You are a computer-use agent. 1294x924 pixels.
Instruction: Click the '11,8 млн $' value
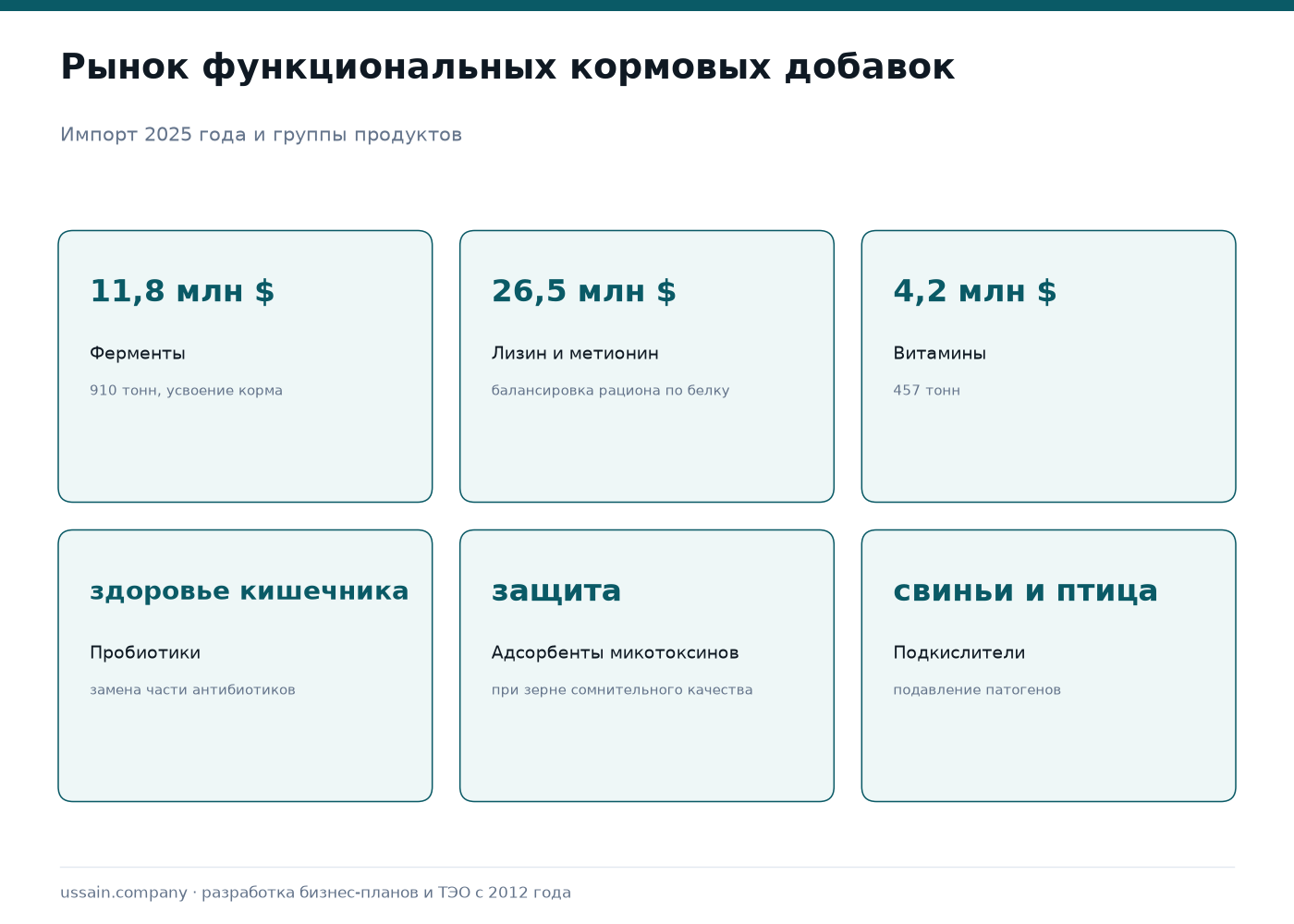182,291
